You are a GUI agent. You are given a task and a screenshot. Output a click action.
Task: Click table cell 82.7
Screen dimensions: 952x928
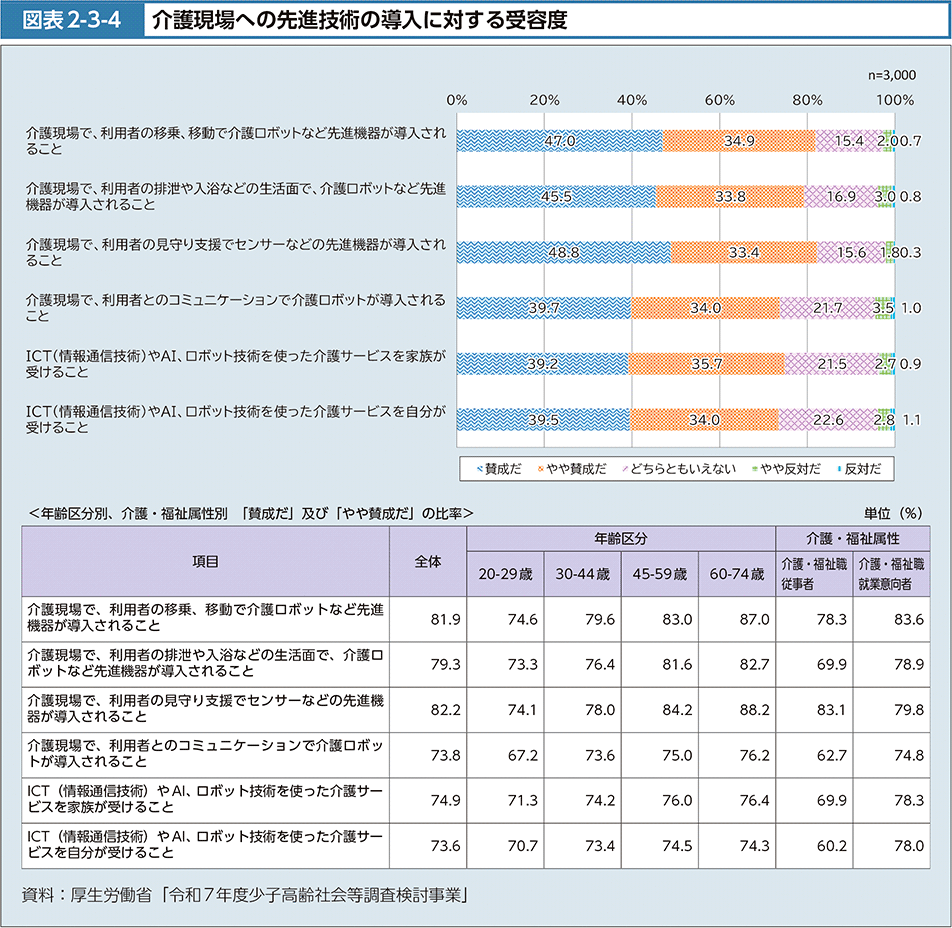tap(754, 664)
